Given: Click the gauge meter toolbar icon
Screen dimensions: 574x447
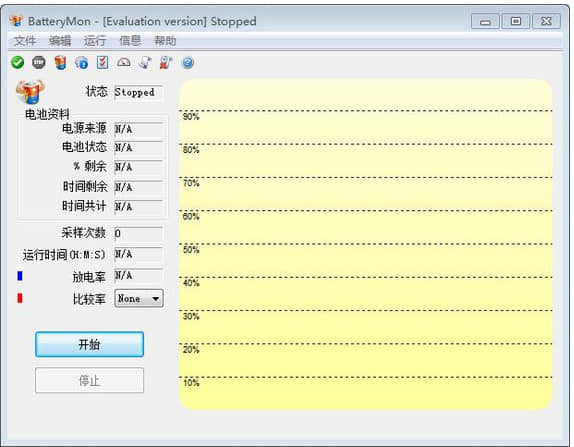Looking at the screenshot, I should pyautogui.click(x=124, y=63).
